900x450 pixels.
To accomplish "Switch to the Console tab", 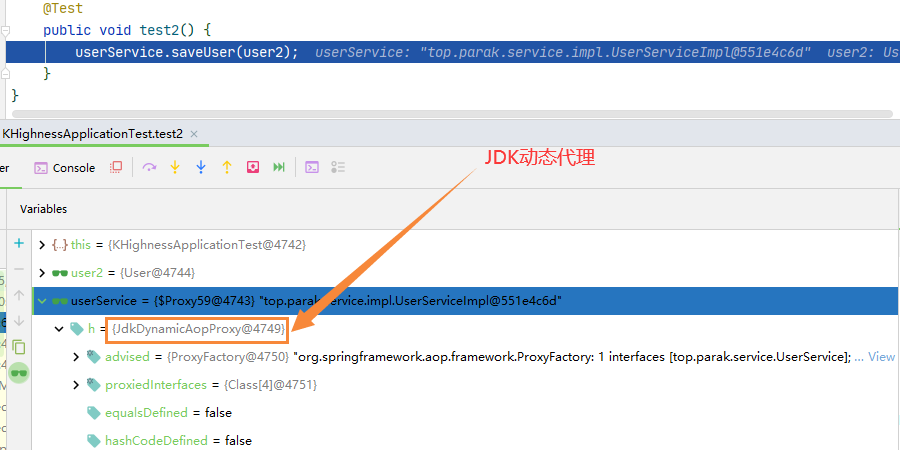I will point(65,168).
